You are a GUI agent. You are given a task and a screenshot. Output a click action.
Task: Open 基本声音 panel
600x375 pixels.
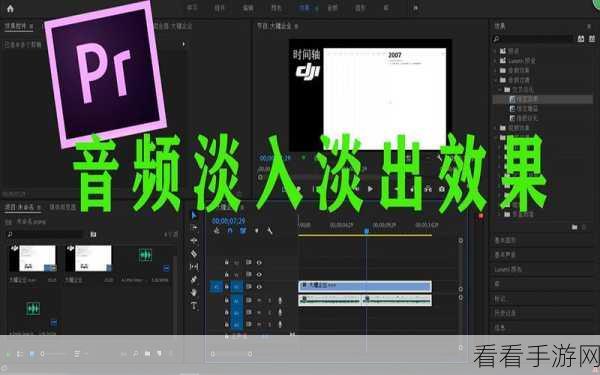(505, 255)
